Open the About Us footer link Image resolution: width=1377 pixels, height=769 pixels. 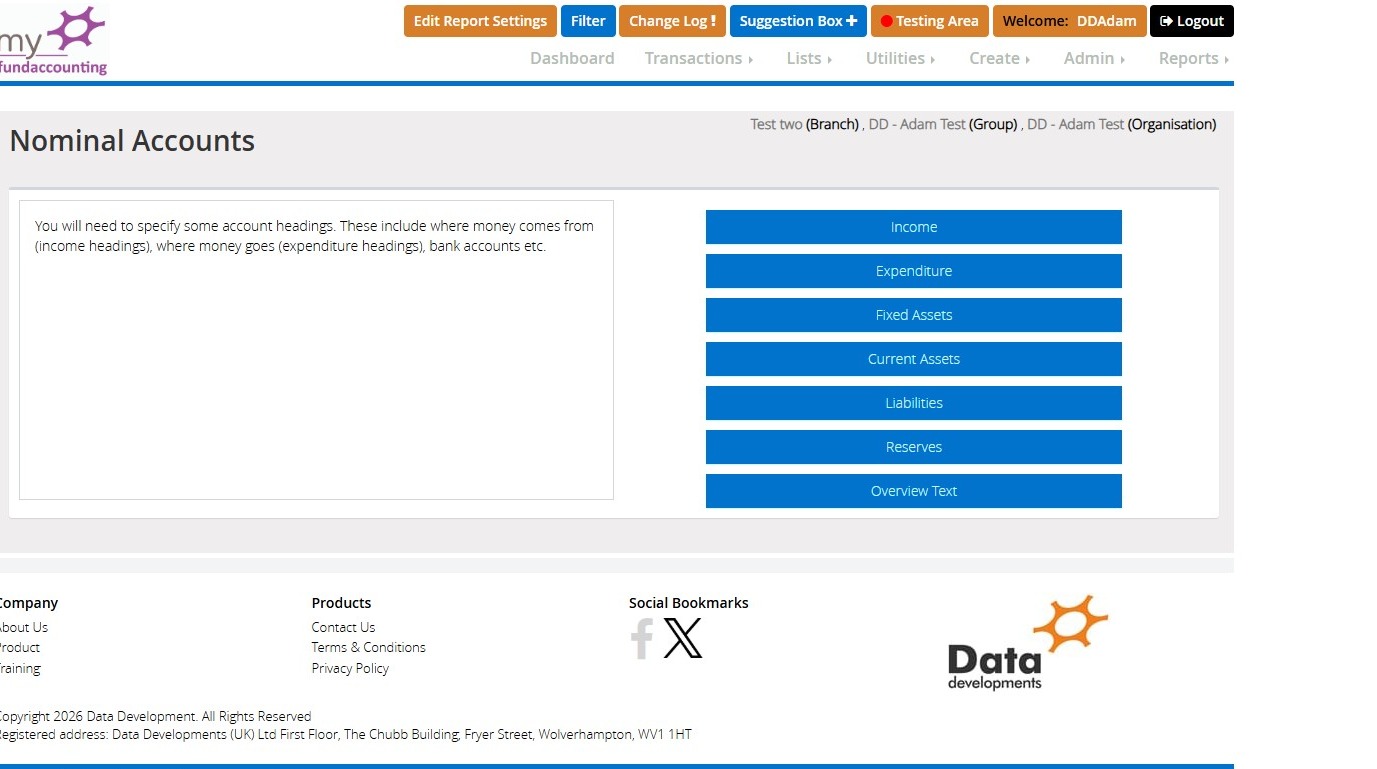coord(22,627)
